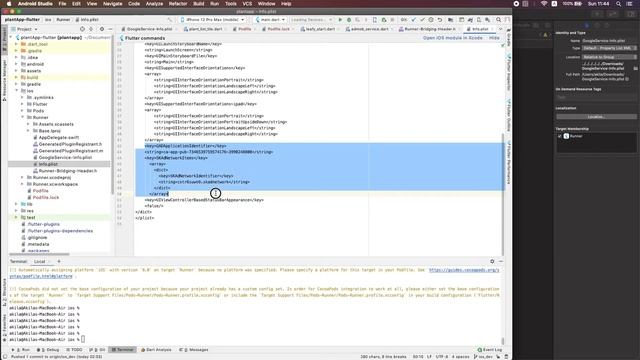Click the locate-file target icon in Project panel
This screenshot has width=640, height=360.
82,29
